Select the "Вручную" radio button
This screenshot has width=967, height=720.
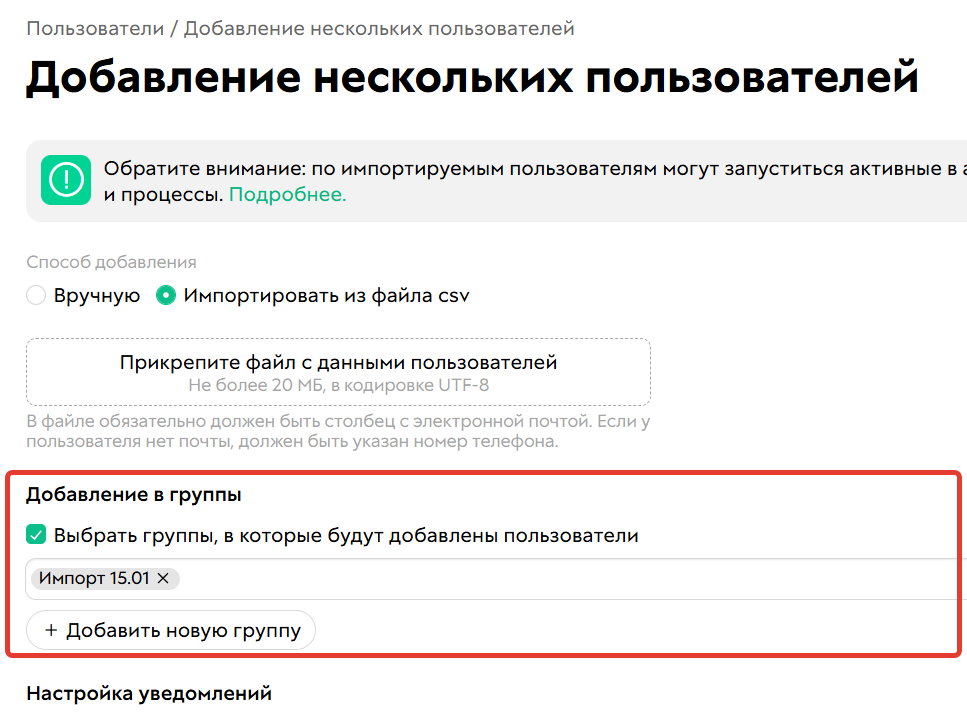tap(36, 295)
